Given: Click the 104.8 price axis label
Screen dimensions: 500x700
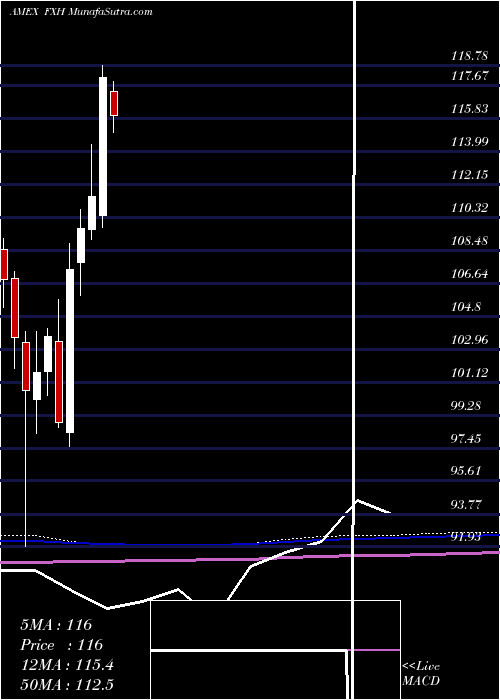Looking at the screenshot, I should pyautogui.click(x=466, y=307).
